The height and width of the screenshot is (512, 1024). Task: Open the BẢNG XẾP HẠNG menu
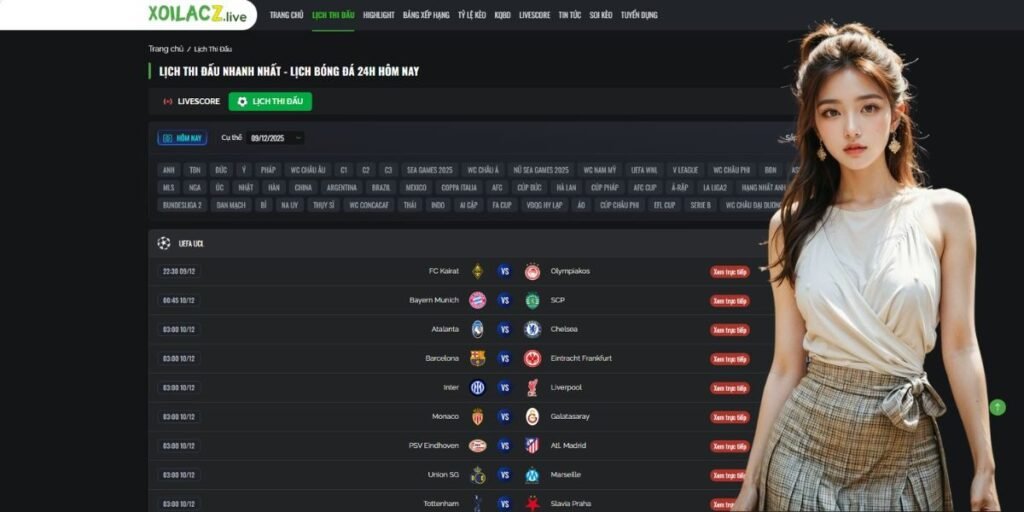pos(426,14)
